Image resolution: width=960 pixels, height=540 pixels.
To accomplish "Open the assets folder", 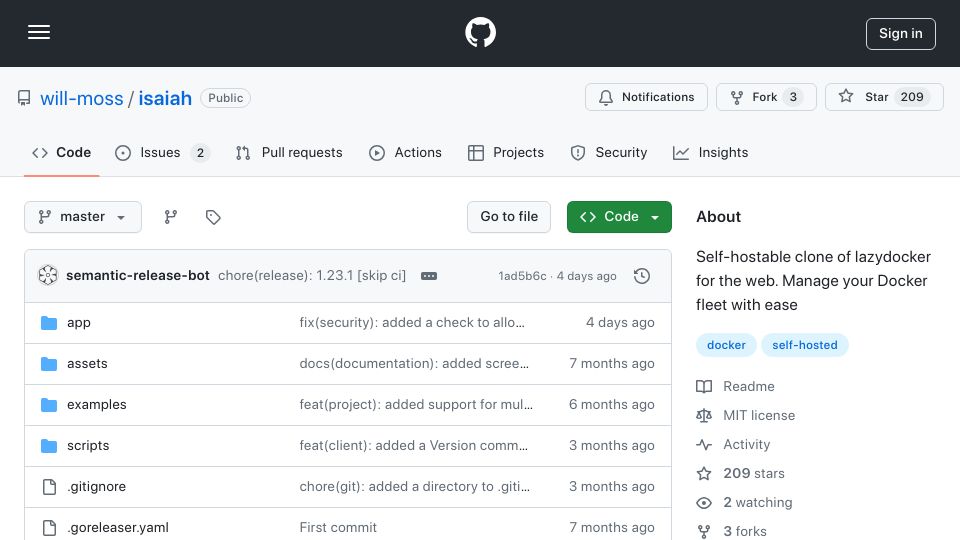I will click(87, 364).
